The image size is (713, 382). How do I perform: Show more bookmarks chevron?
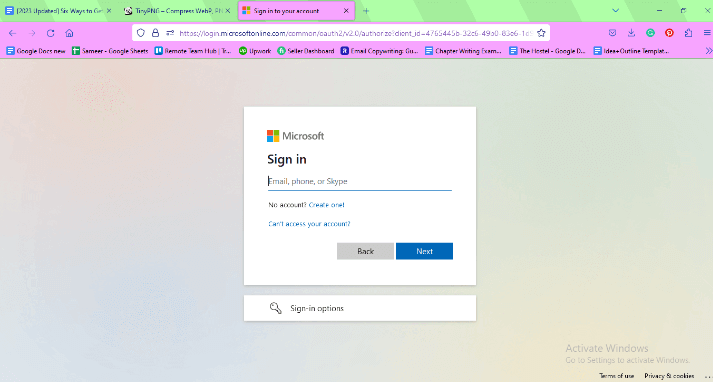[x=708, y=51]
